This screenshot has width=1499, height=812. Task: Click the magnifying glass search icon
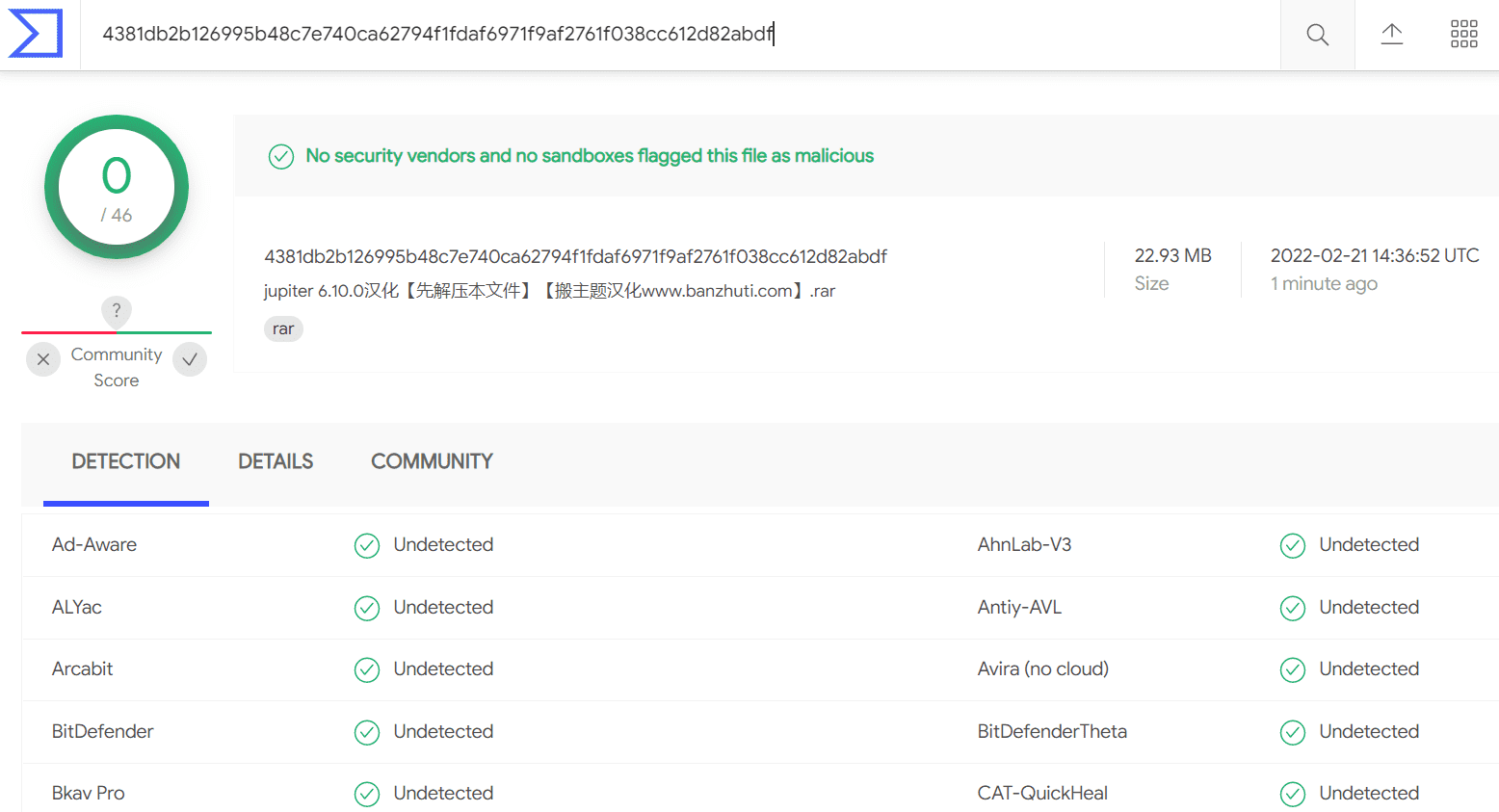[x=1317, y=35]
